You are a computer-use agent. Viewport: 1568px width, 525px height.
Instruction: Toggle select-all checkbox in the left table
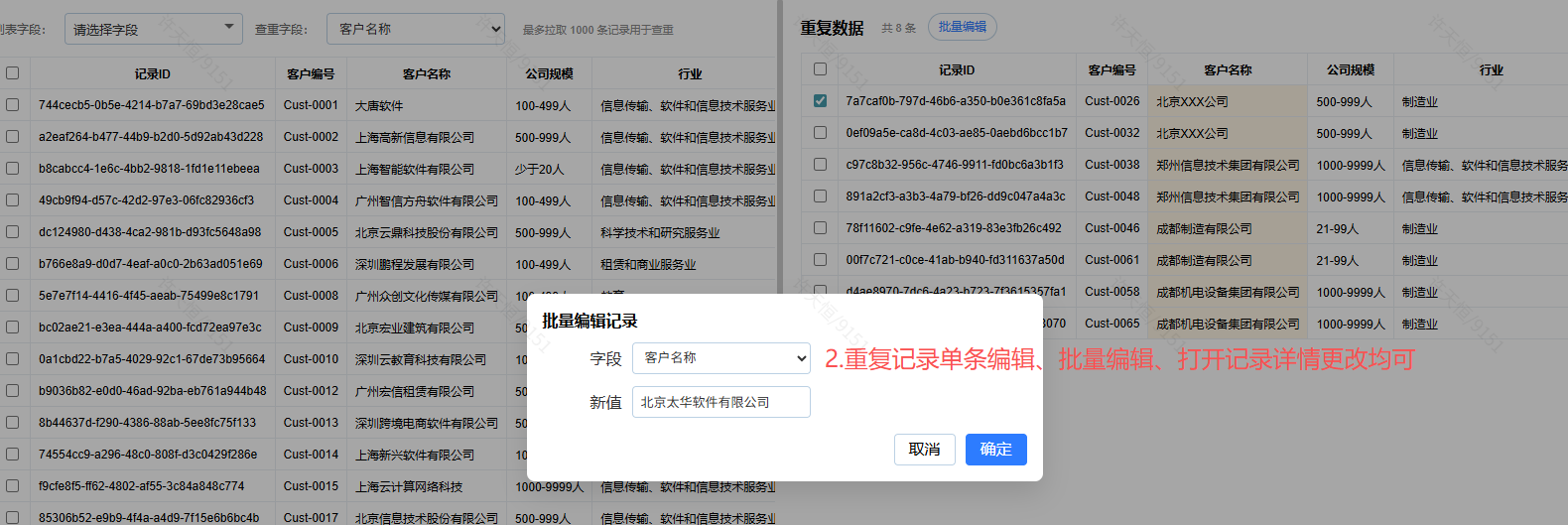[x=13, y=73]
